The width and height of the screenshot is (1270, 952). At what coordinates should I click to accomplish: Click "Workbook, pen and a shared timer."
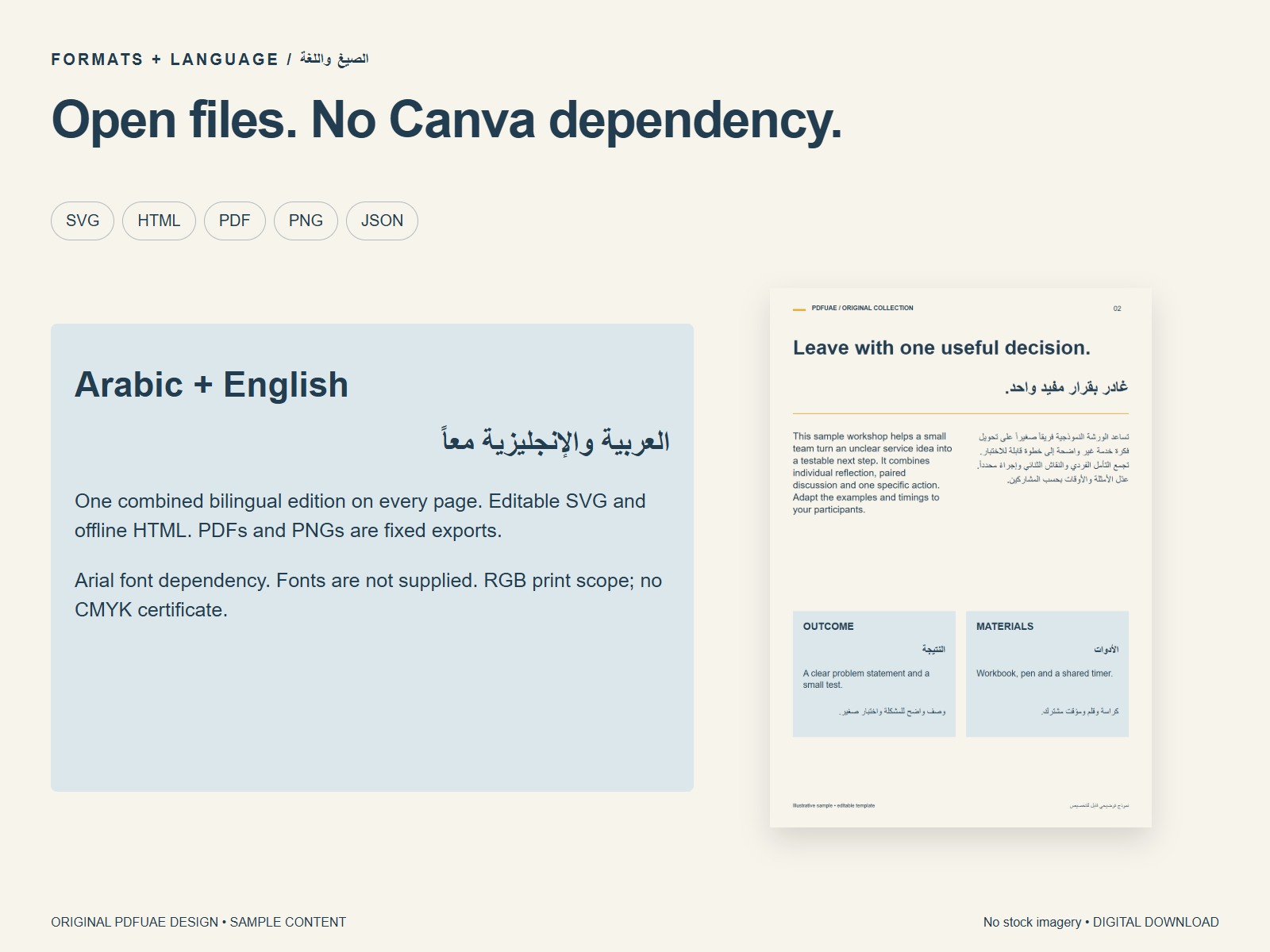(1045, 674)
